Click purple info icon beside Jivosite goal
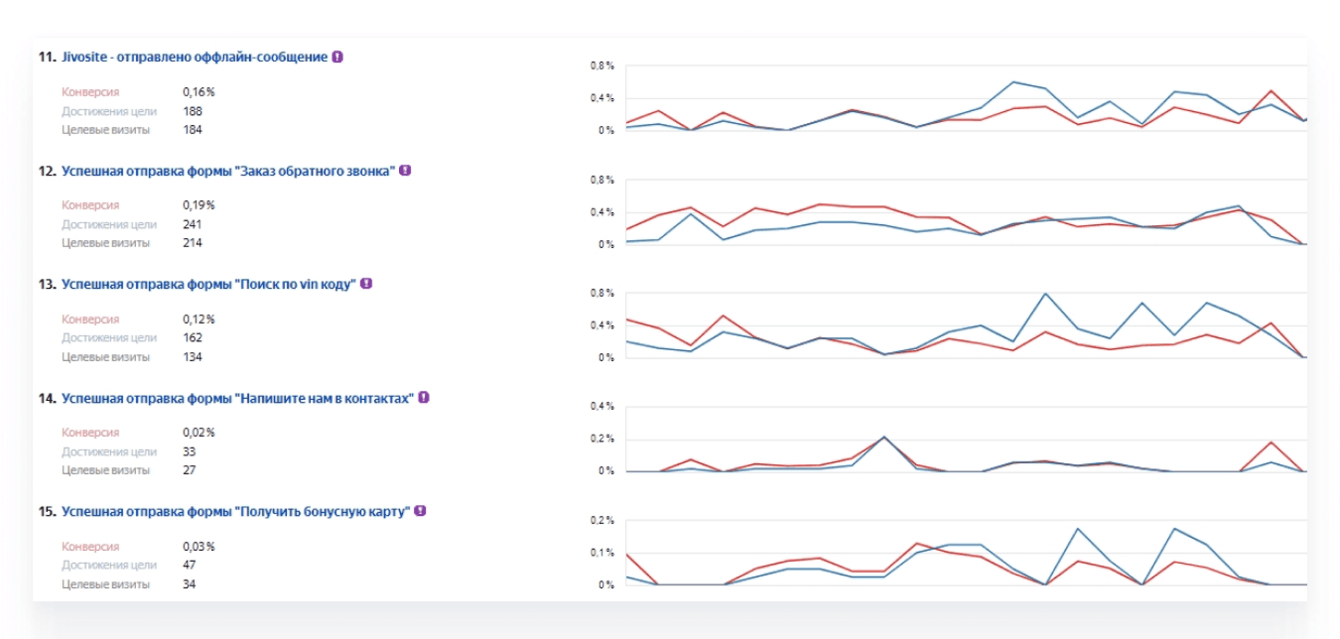1340x639 pixels. click(338, 57)
